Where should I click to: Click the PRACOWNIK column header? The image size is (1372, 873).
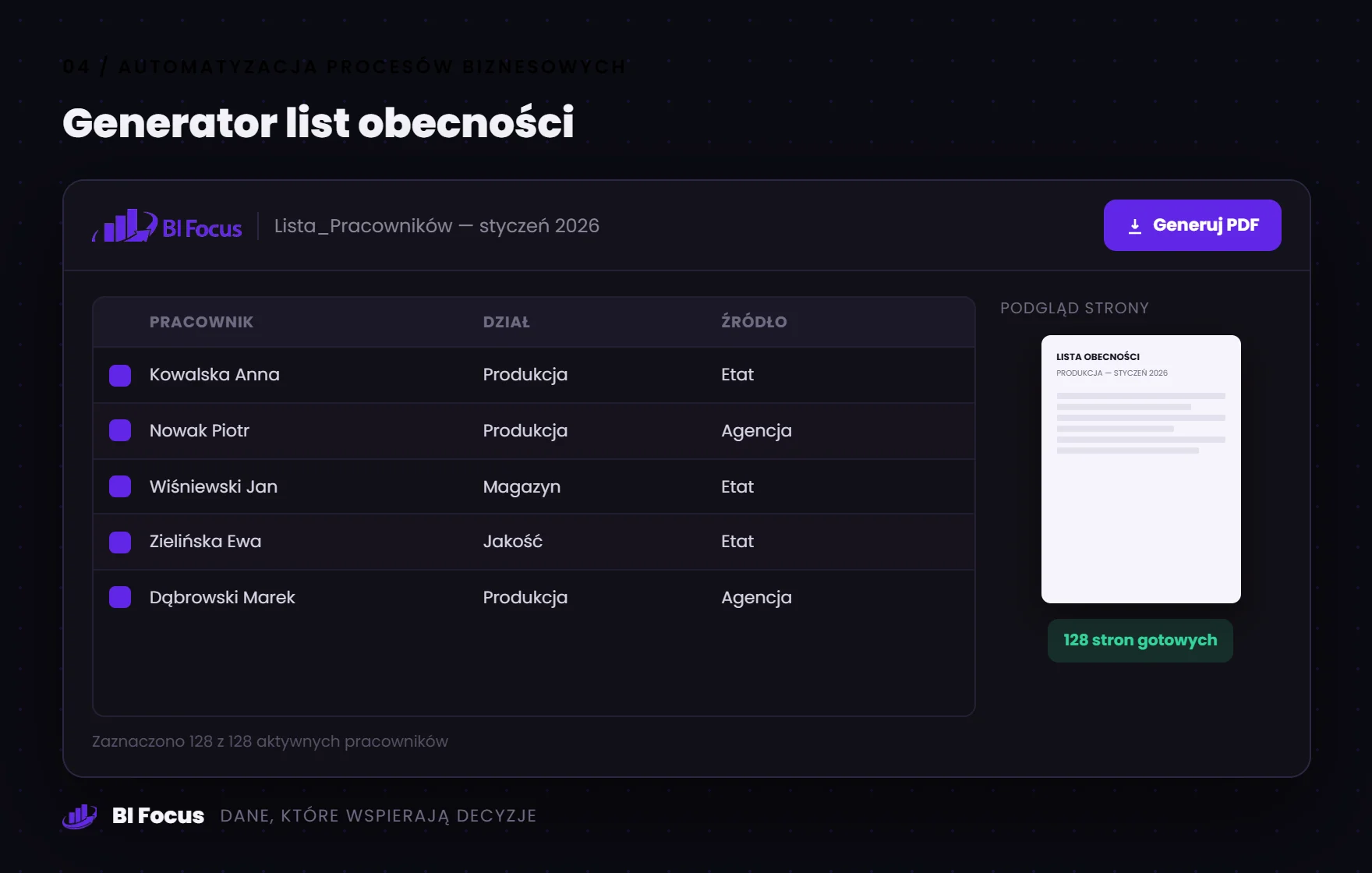pos(201,322)
